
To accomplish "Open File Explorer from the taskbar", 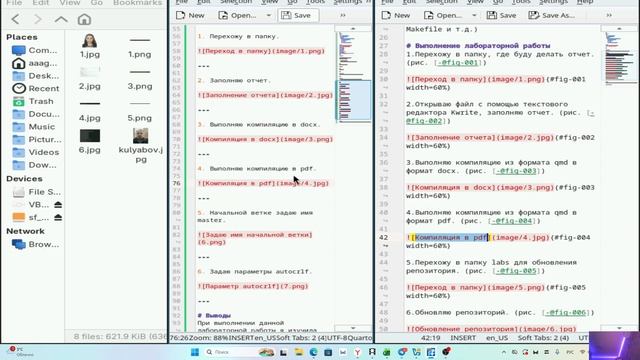I will pos(299,352).
